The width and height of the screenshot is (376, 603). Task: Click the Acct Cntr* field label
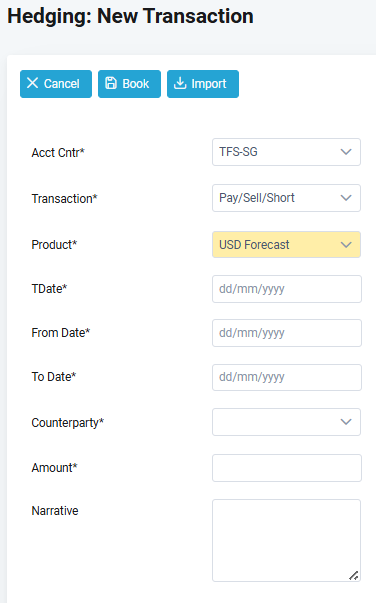point(58,153)
